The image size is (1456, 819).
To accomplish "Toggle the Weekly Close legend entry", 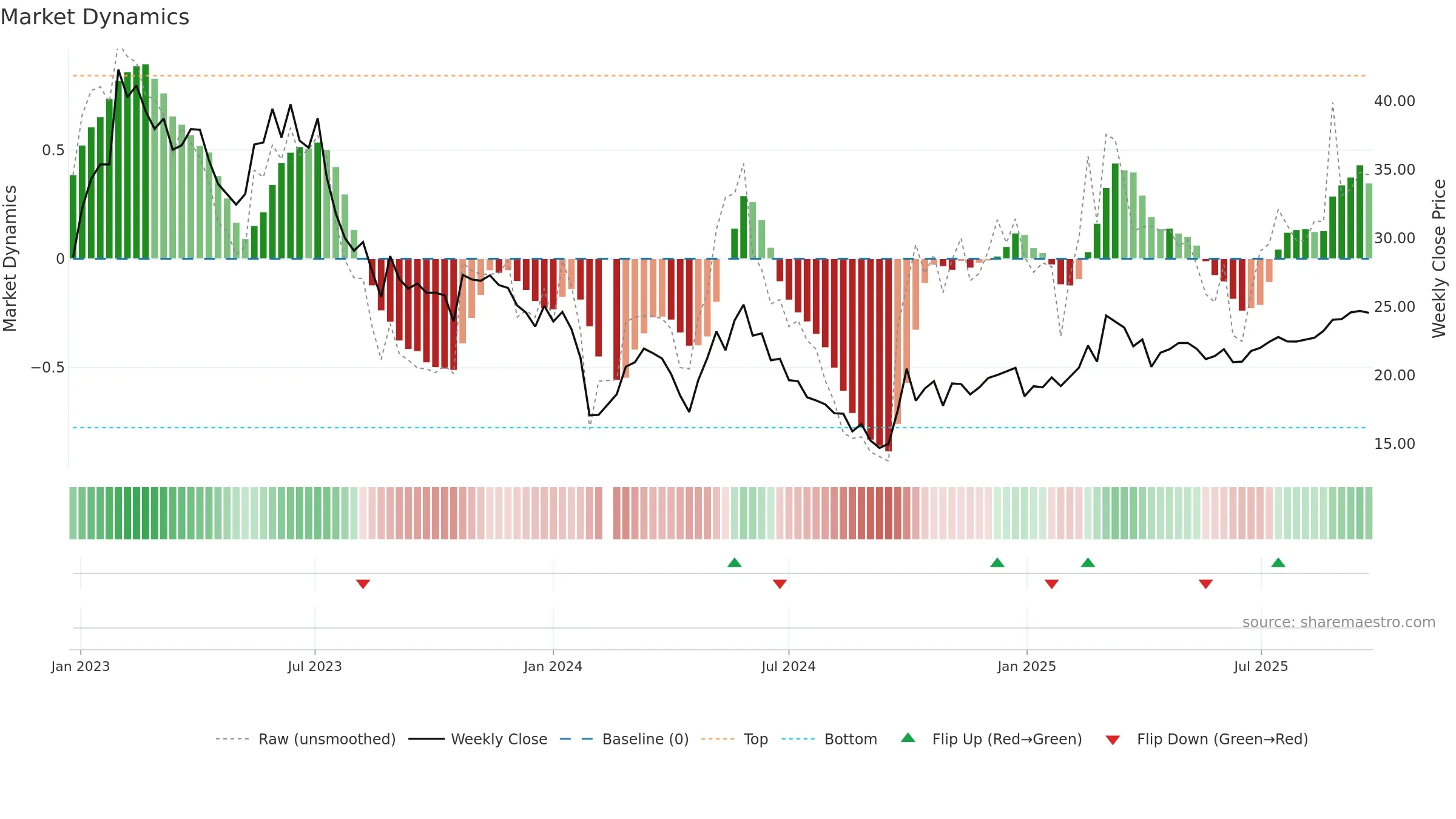I will (x=477, y=739).
